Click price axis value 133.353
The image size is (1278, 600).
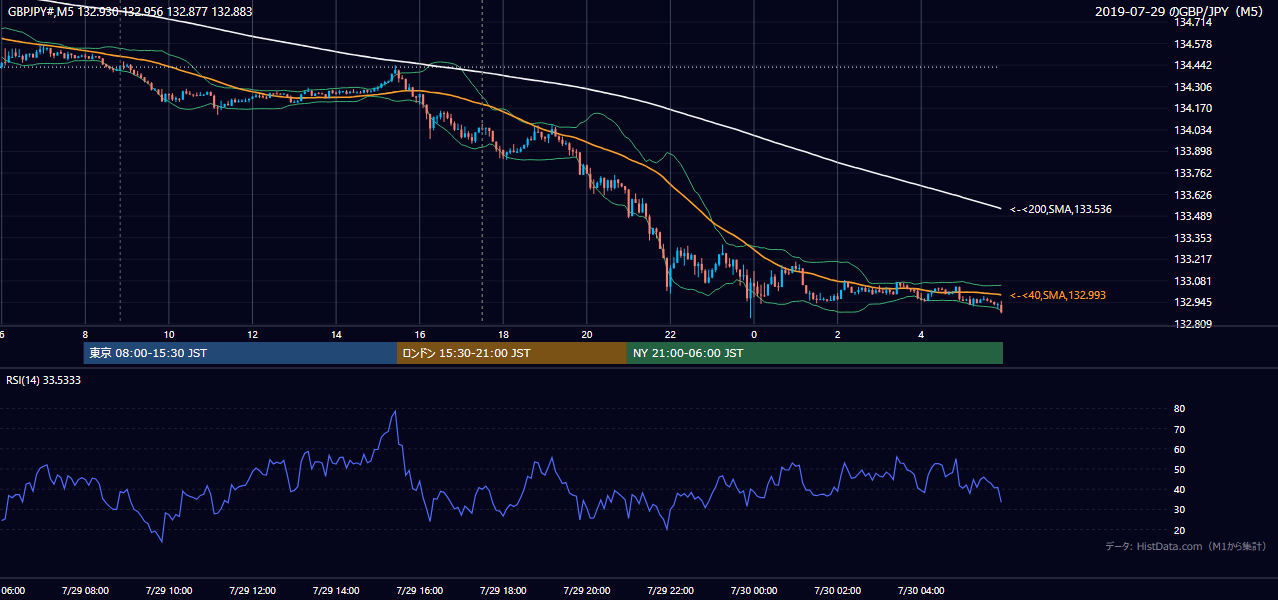[x=1191, y=238]
